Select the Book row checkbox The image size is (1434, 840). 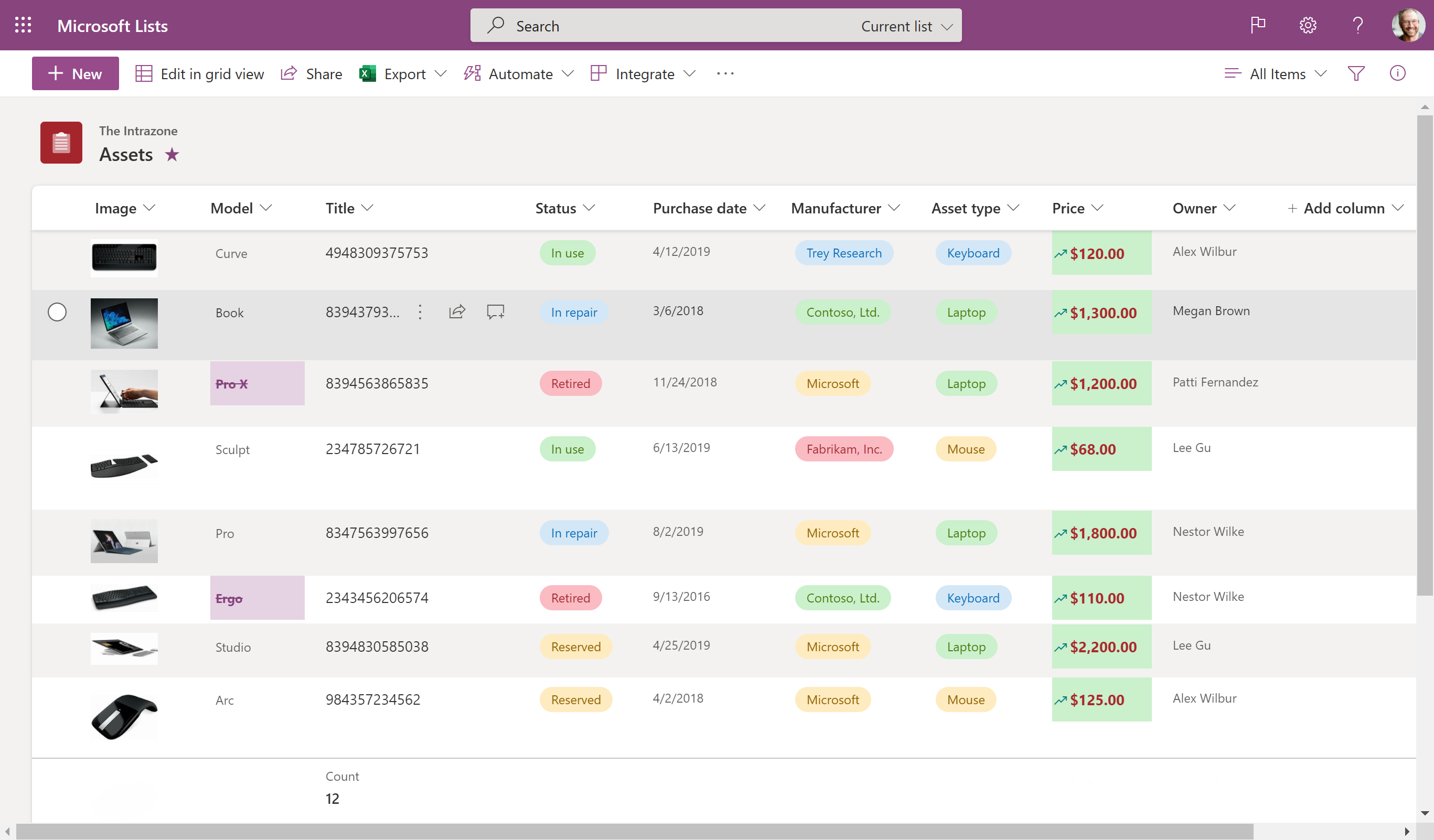point(57,311)
